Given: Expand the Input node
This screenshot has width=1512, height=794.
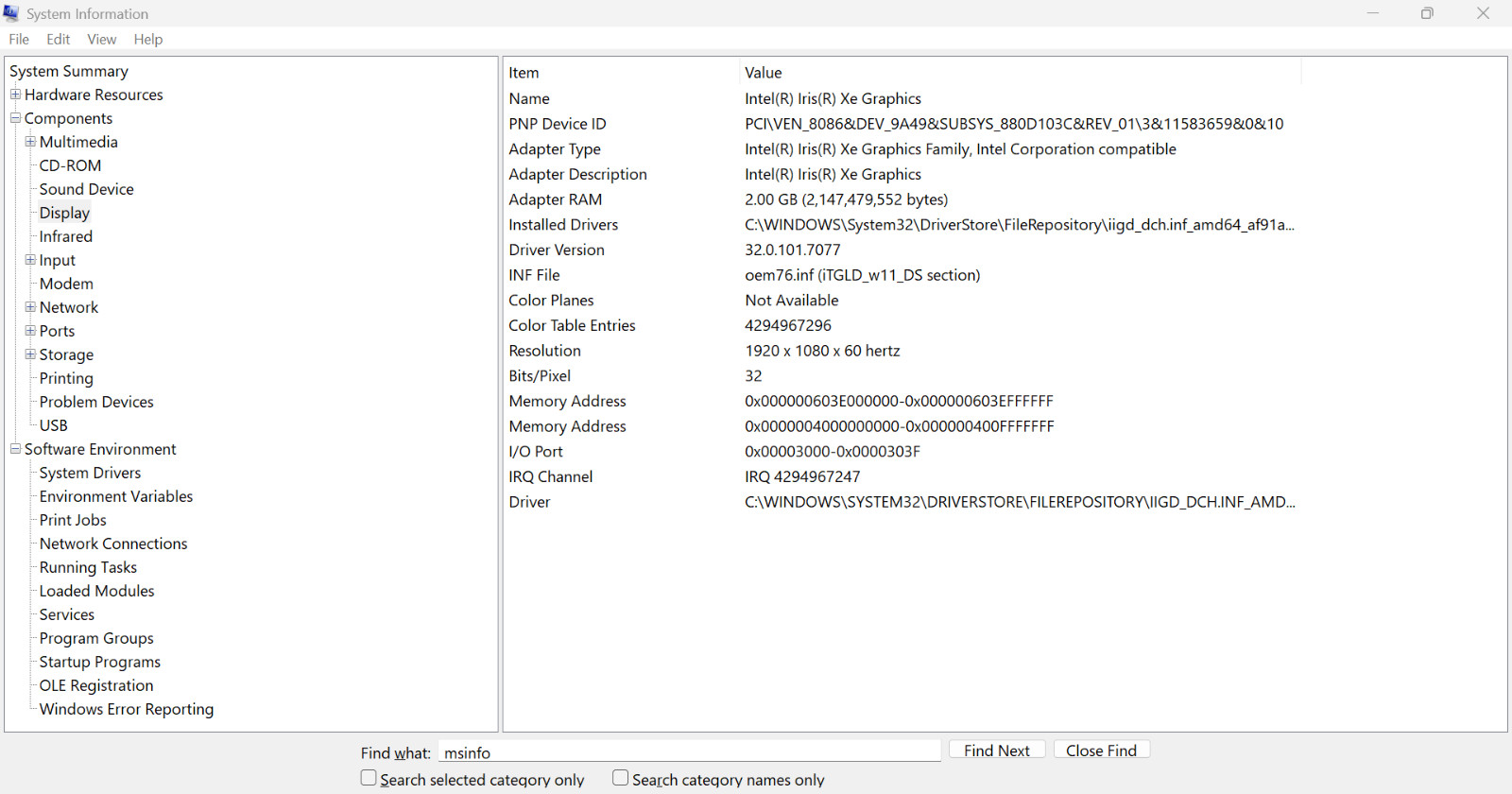Looking at the screenshot, I should [30, 260].
